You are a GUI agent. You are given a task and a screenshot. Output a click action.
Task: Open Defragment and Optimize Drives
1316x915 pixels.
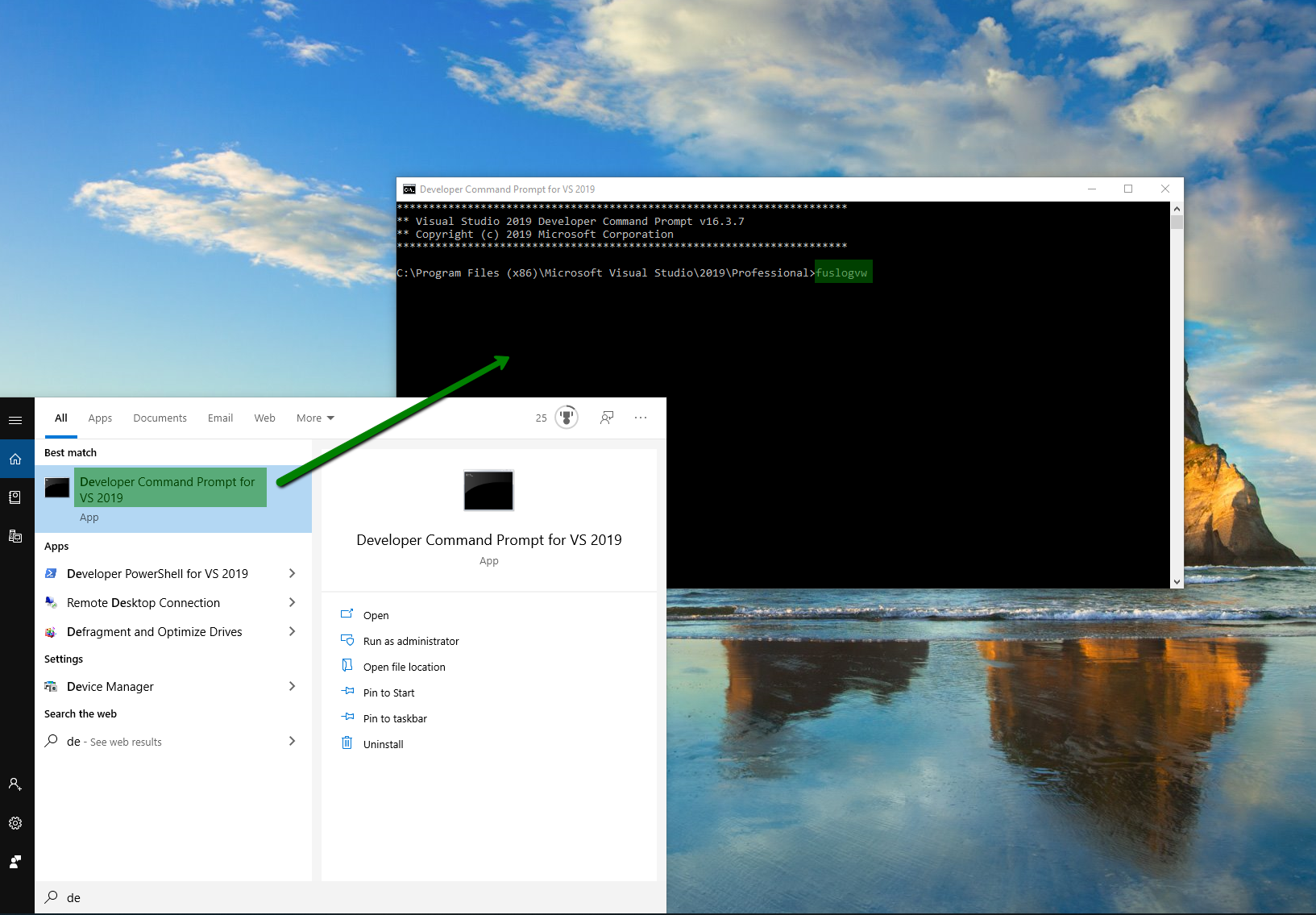[x=154, y=631]
